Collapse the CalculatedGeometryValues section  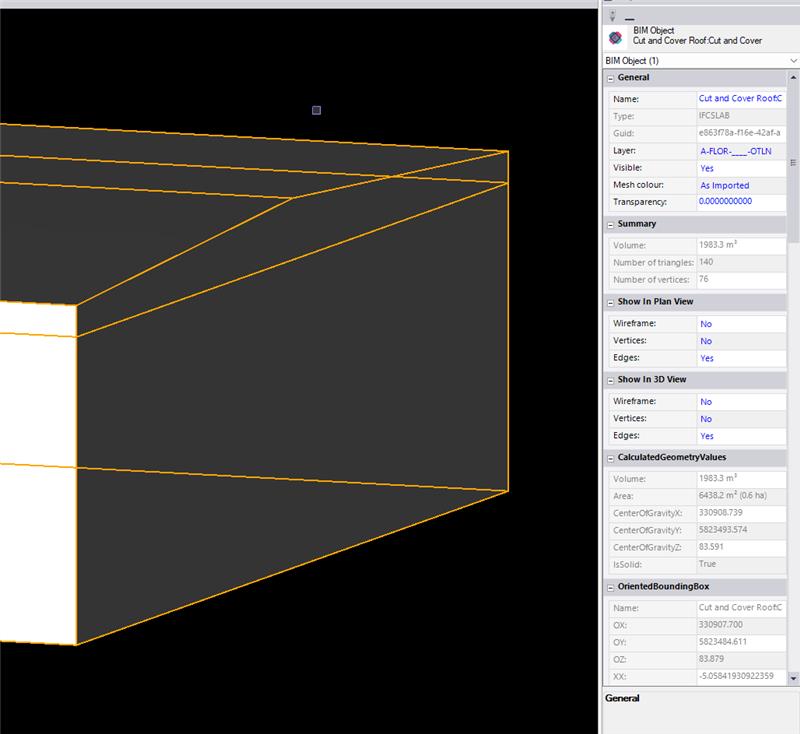coord(610,458)
